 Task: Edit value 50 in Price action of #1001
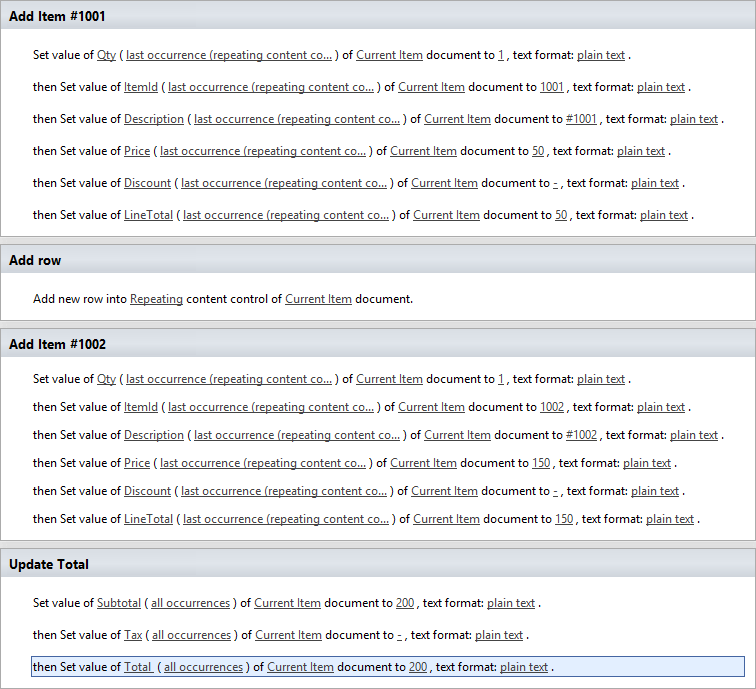(x=538, y=151)
